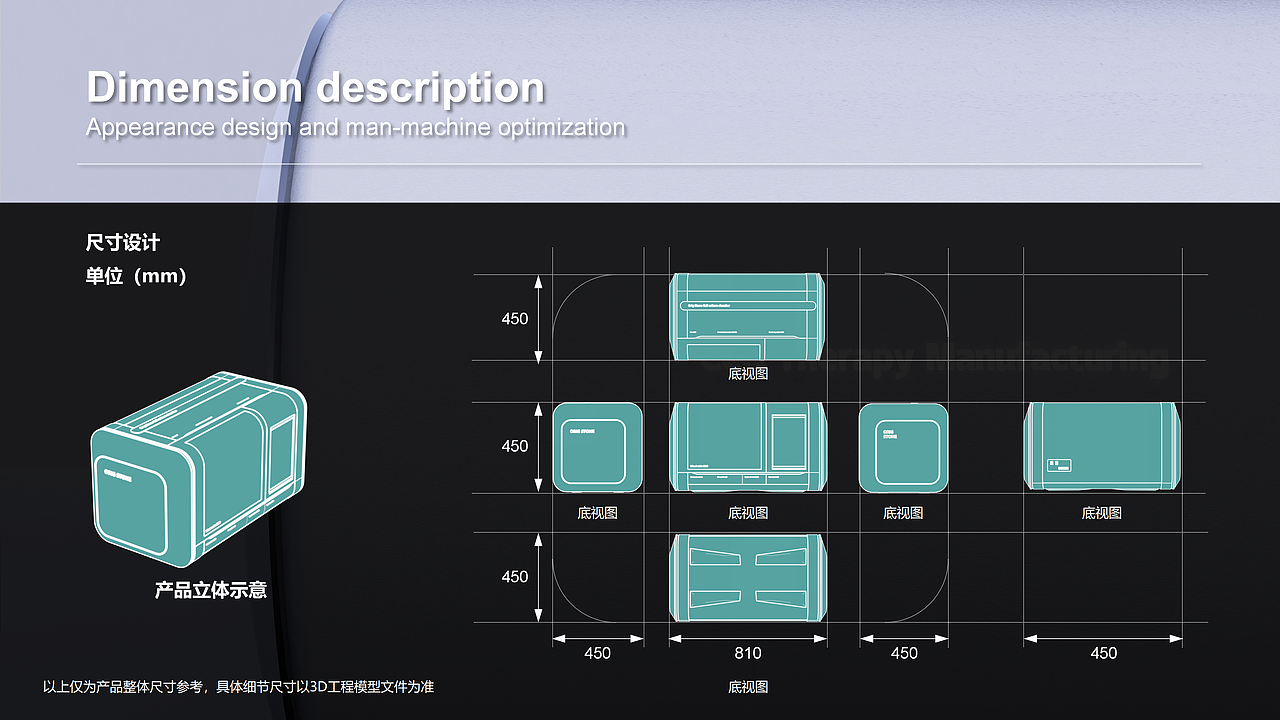Select the top-row drawing with the long slot
The width and height of the screenshot is (1280, 720).
tap(748, 317)
